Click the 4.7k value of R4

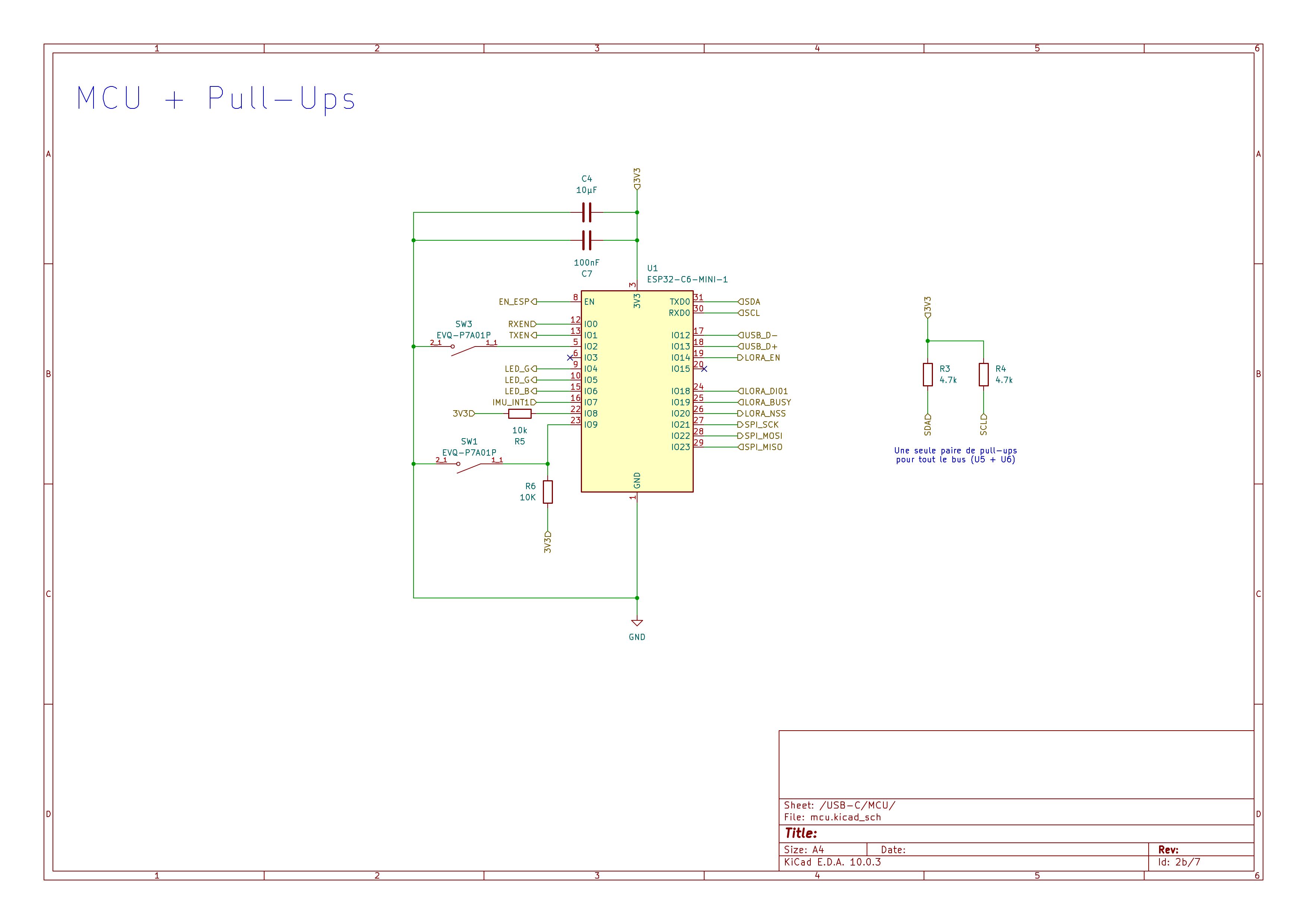point(1004,380)
